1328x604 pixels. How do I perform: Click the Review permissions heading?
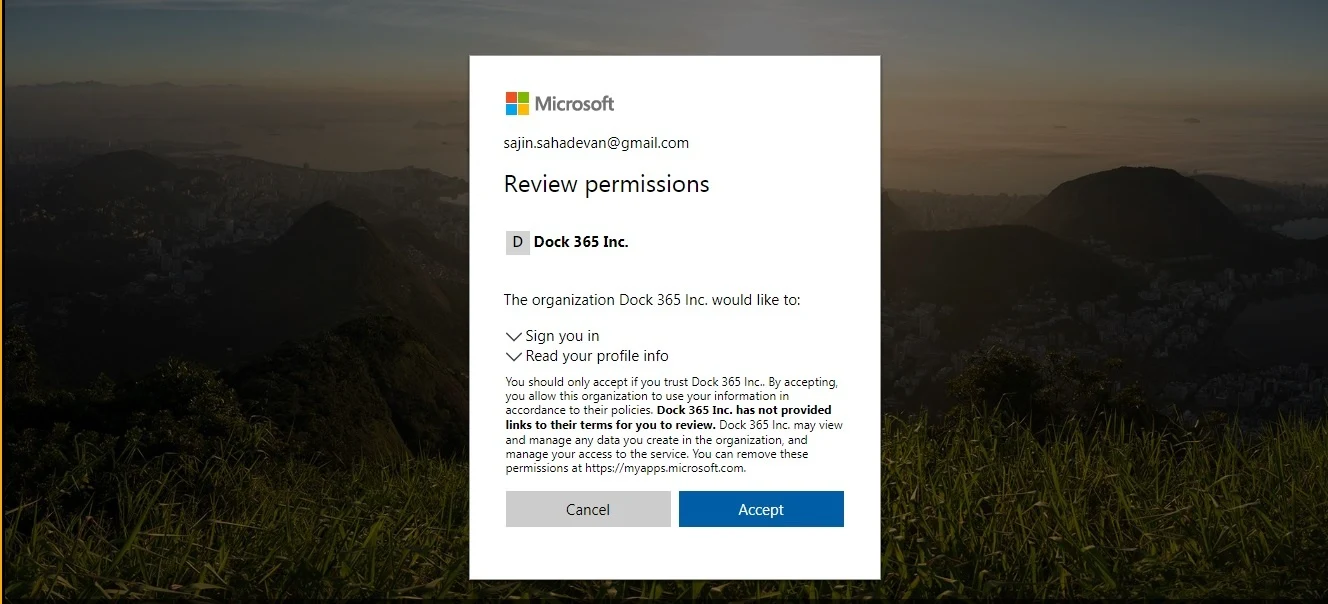point(606,184)
